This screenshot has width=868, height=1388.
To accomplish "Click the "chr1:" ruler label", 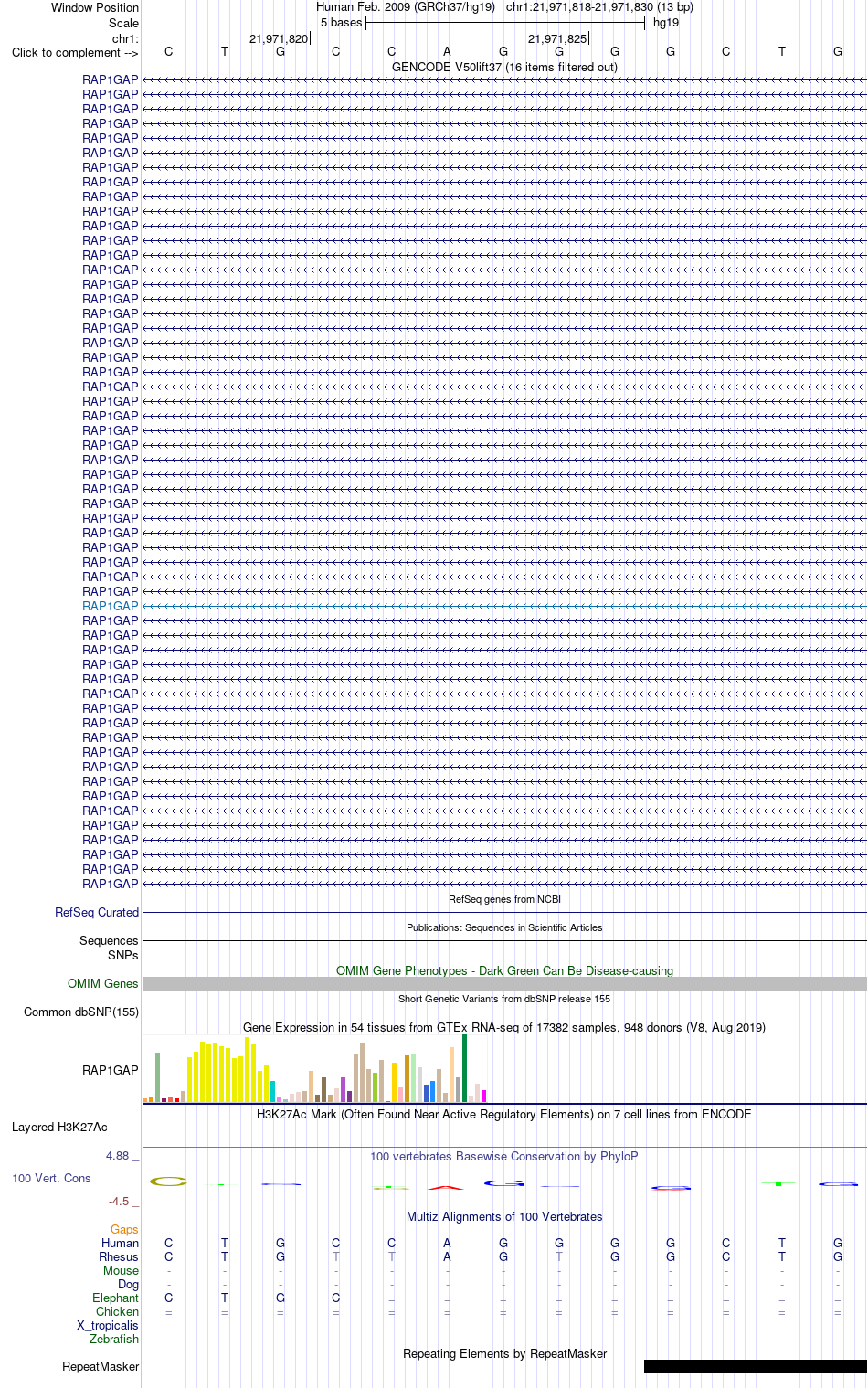I will coord(125,38).
